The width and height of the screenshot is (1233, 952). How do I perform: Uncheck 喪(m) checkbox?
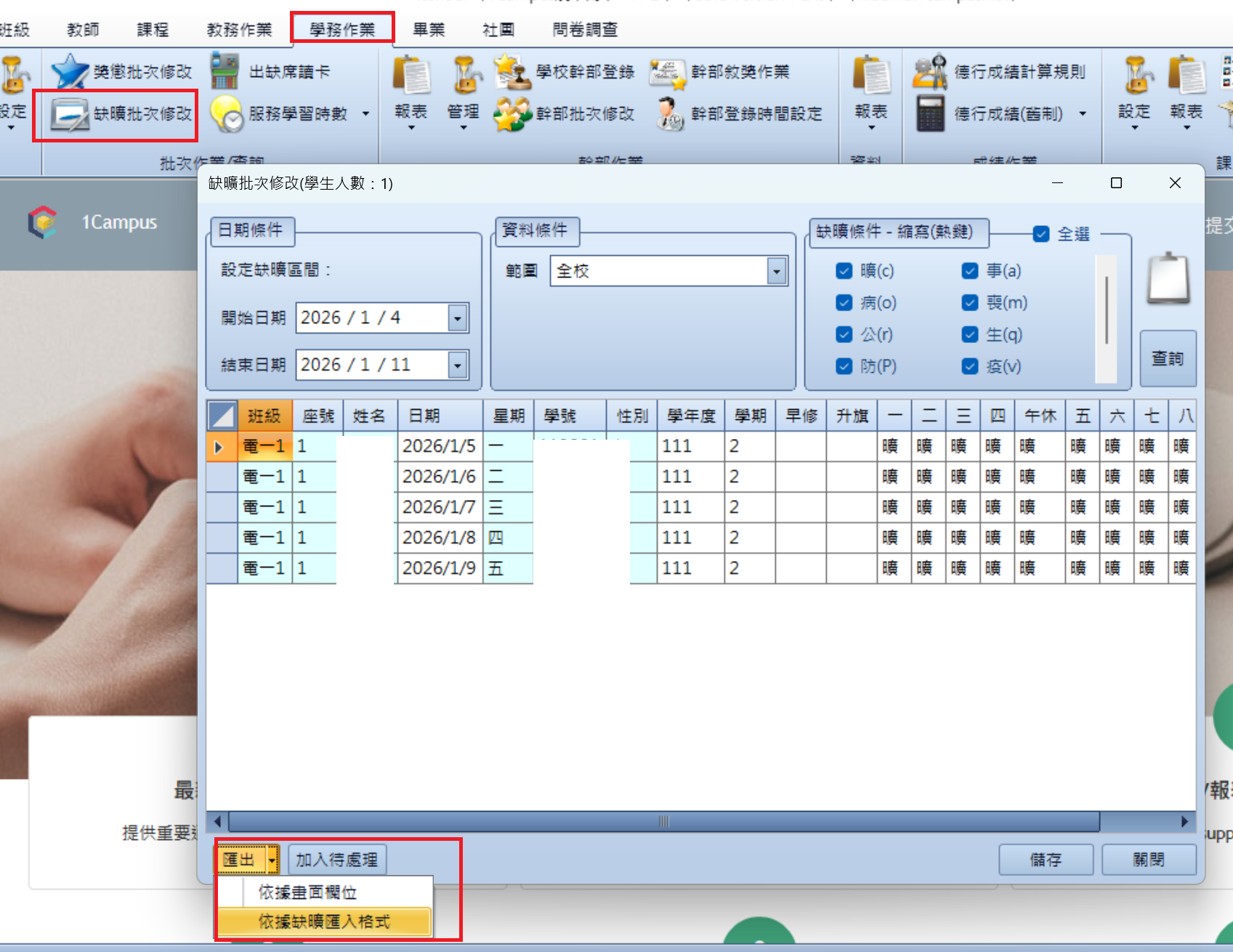(x=970, y=302)
